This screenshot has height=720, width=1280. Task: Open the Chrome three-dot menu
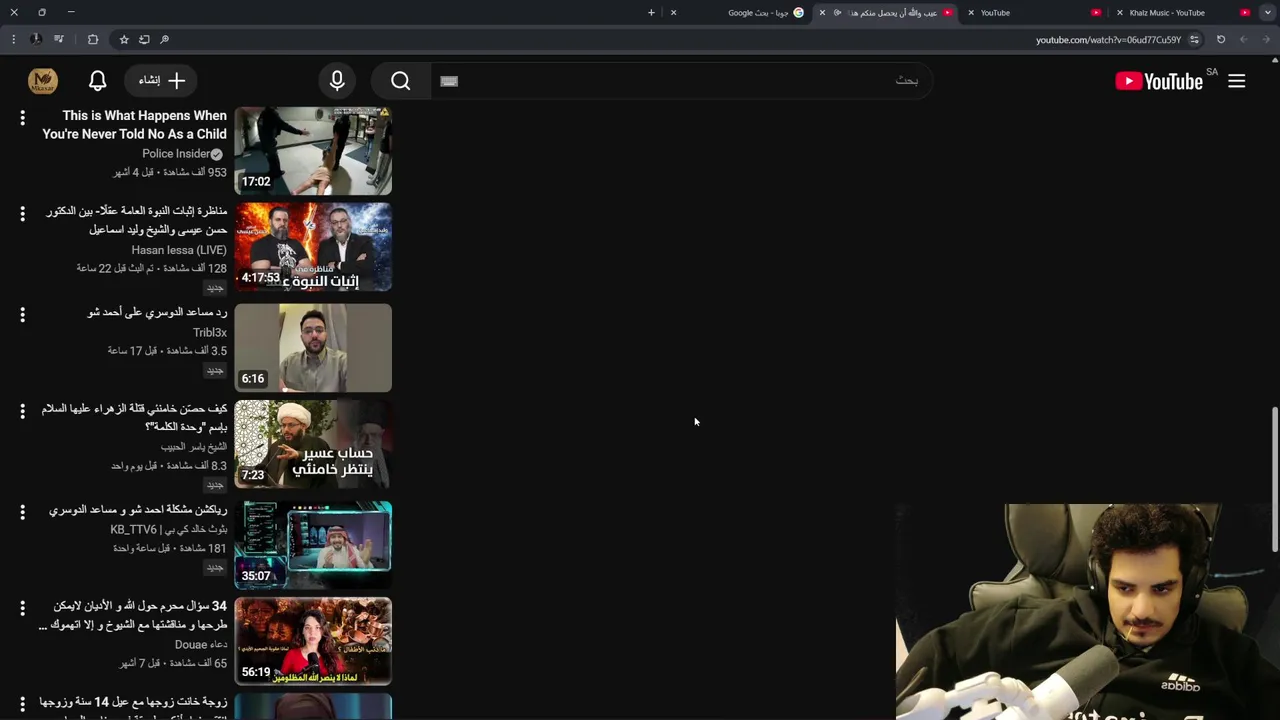(x=13, y=39)
